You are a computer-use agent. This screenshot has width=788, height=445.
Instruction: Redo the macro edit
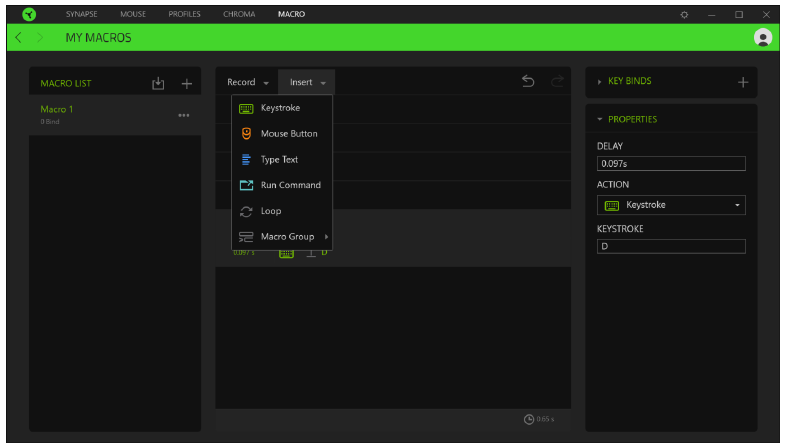coord(557,81)
